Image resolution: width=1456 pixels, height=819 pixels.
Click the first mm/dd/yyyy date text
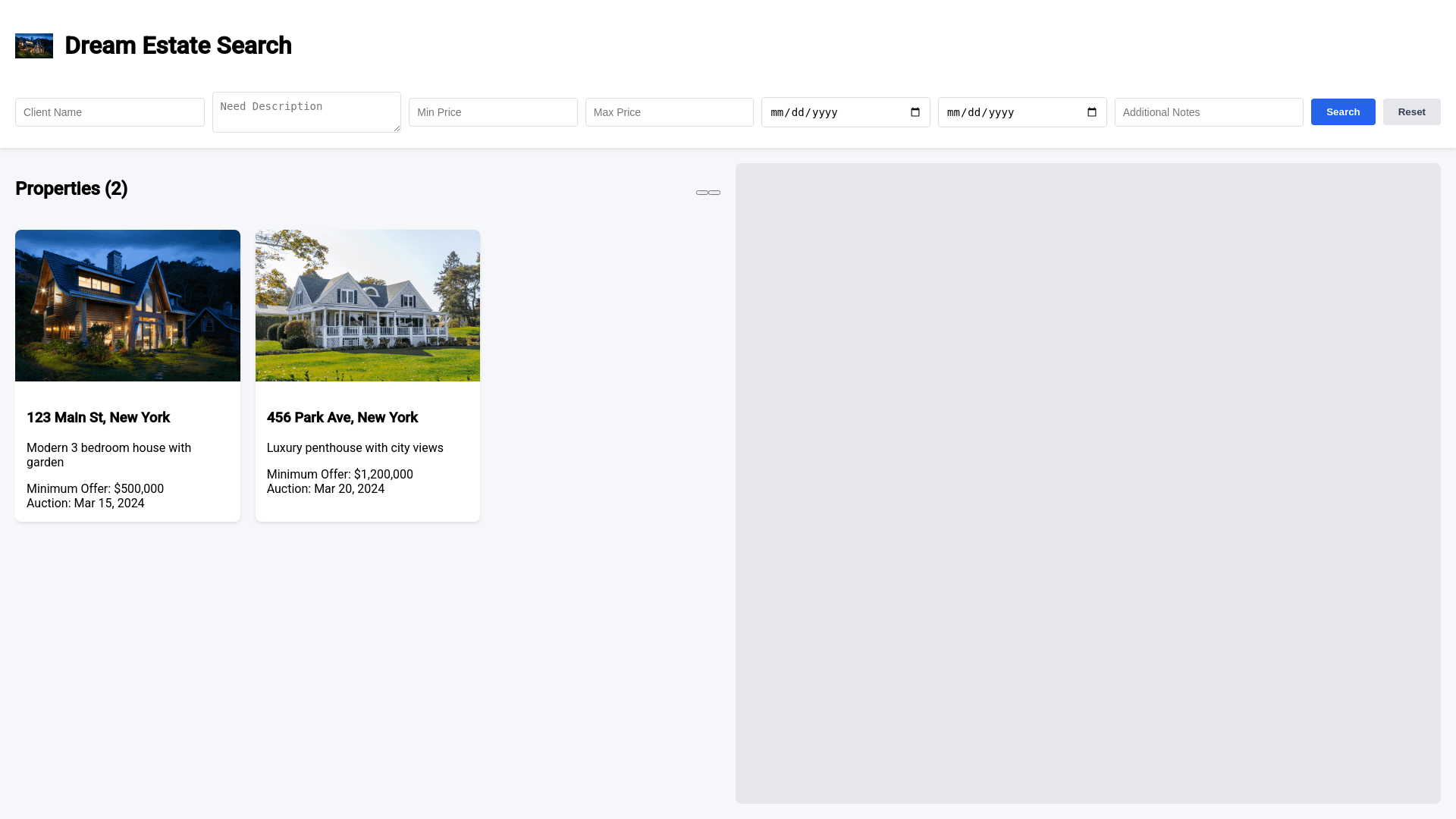click(804, 112)
